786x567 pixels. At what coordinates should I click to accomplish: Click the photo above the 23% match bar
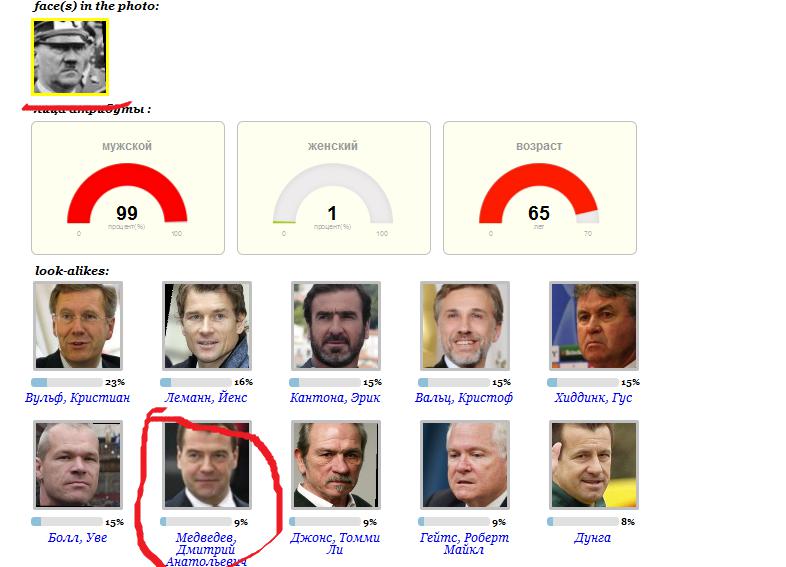point(78,326)
